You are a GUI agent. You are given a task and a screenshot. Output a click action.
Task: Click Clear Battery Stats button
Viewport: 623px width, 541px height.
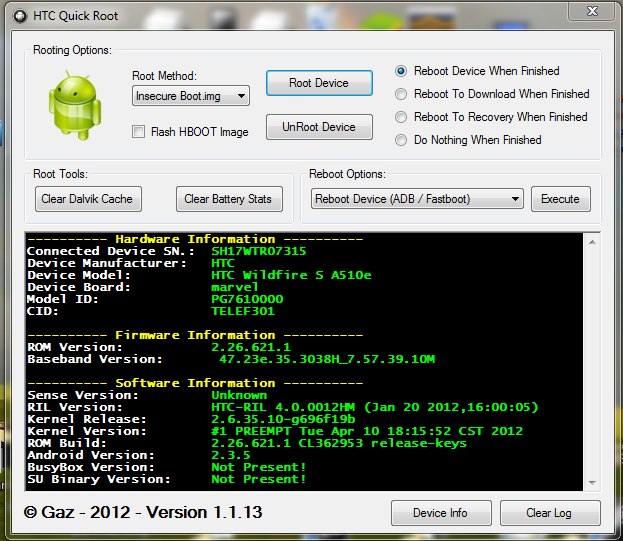click(229, 199)
